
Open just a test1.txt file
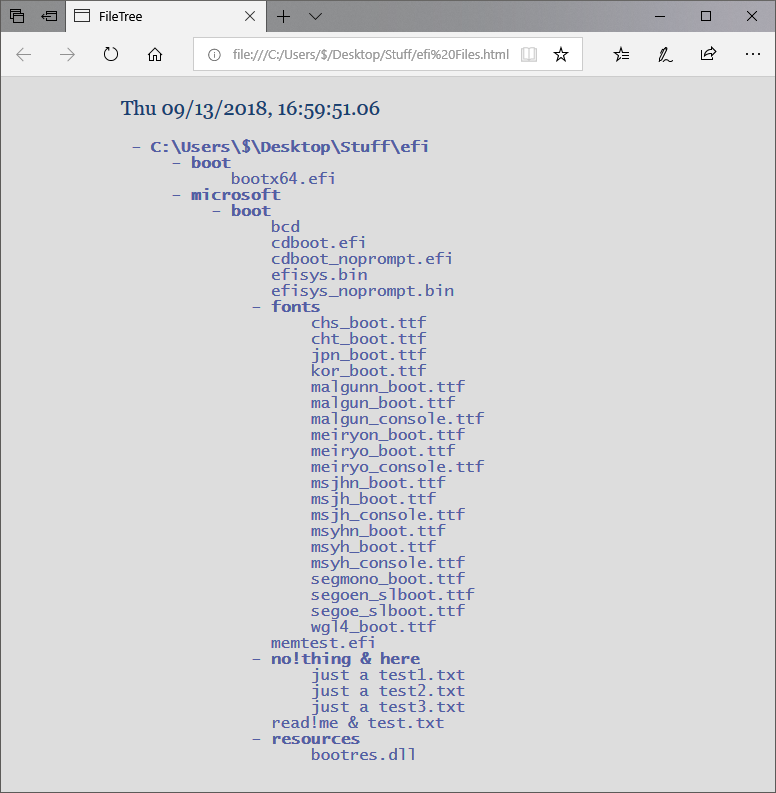point(387,675)
